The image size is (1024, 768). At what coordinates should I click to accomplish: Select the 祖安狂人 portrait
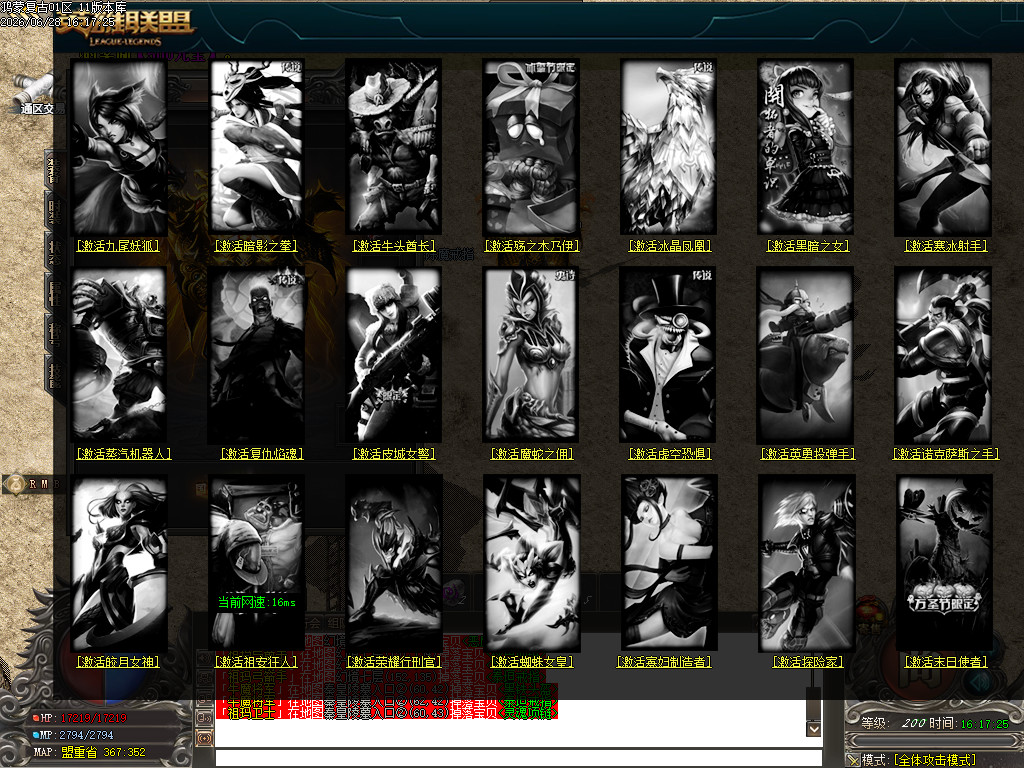click(x=257, y=563)
